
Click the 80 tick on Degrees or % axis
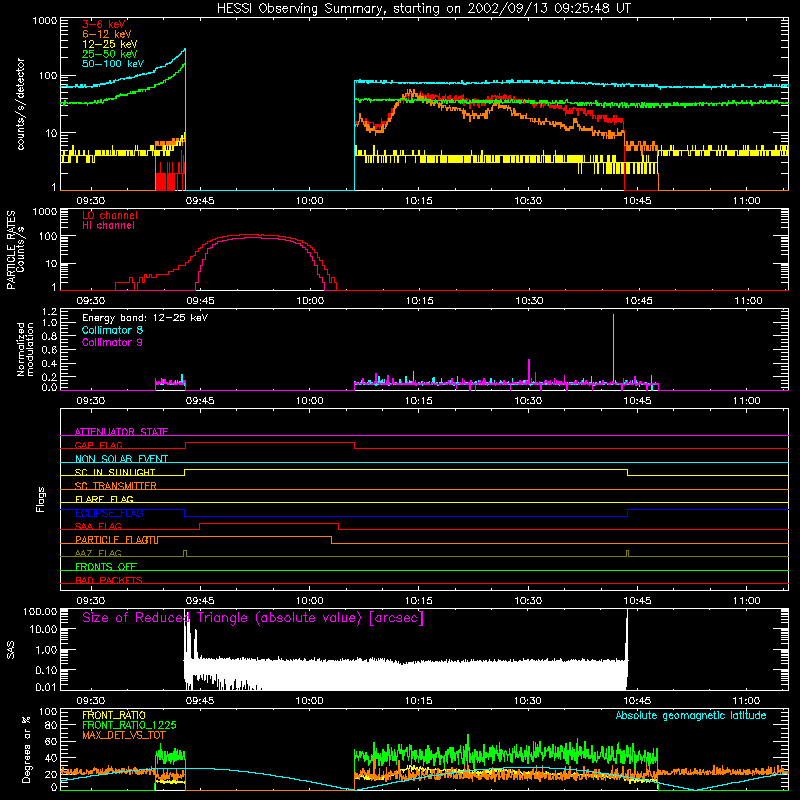tap(52, 725)
